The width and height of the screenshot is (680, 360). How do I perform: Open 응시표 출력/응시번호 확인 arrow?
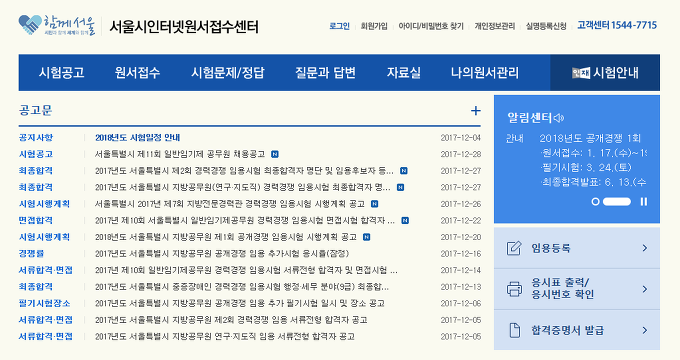click(x=644, y=289)
